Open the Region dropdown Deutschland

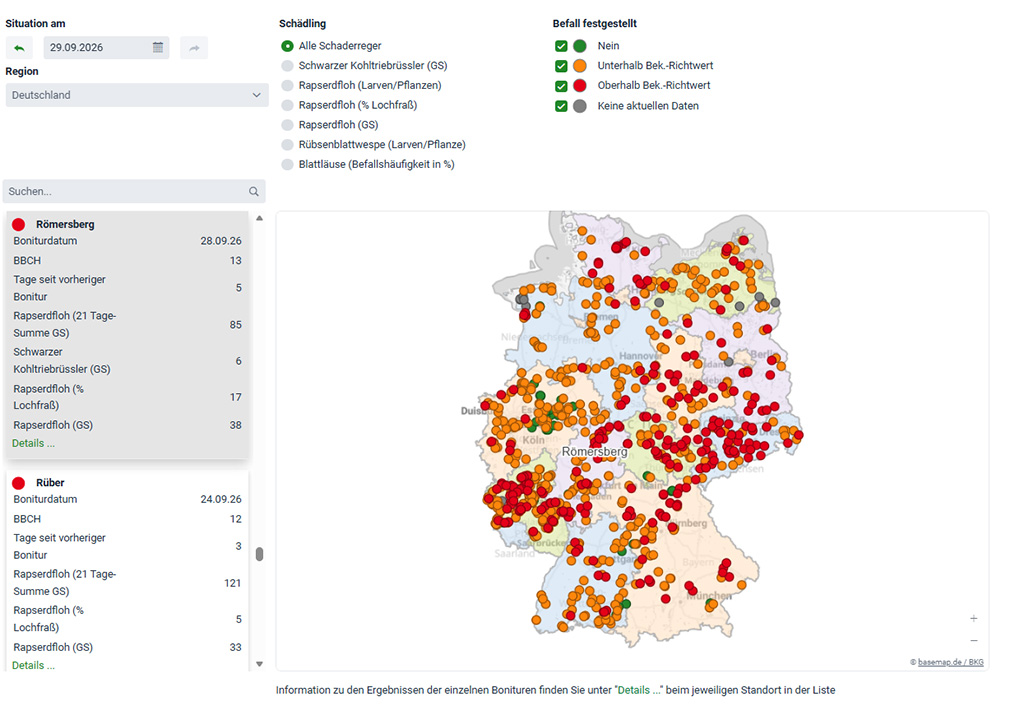pos(137,95)
